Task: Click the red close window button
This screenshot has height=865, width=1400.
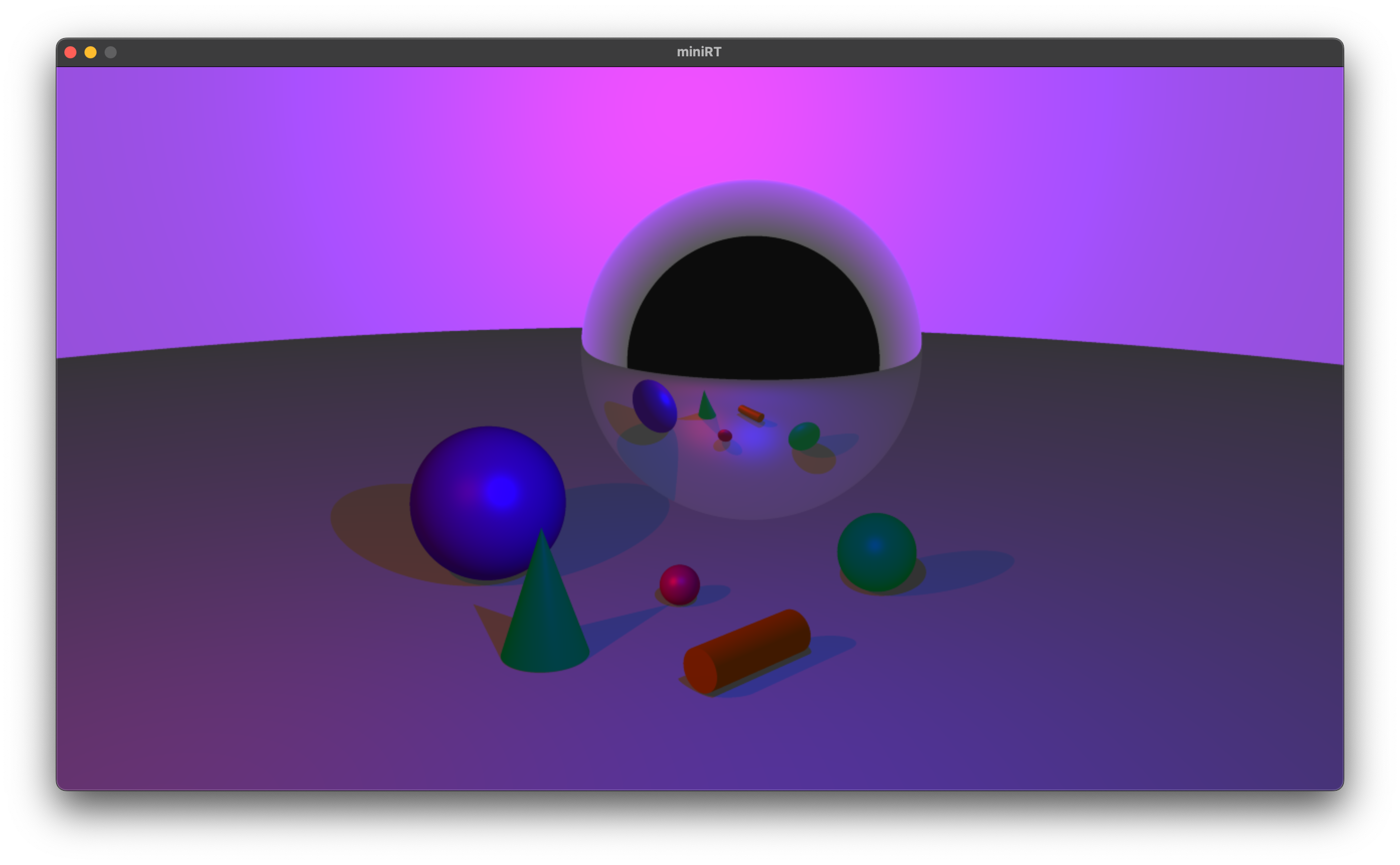Action: point(70,53)
